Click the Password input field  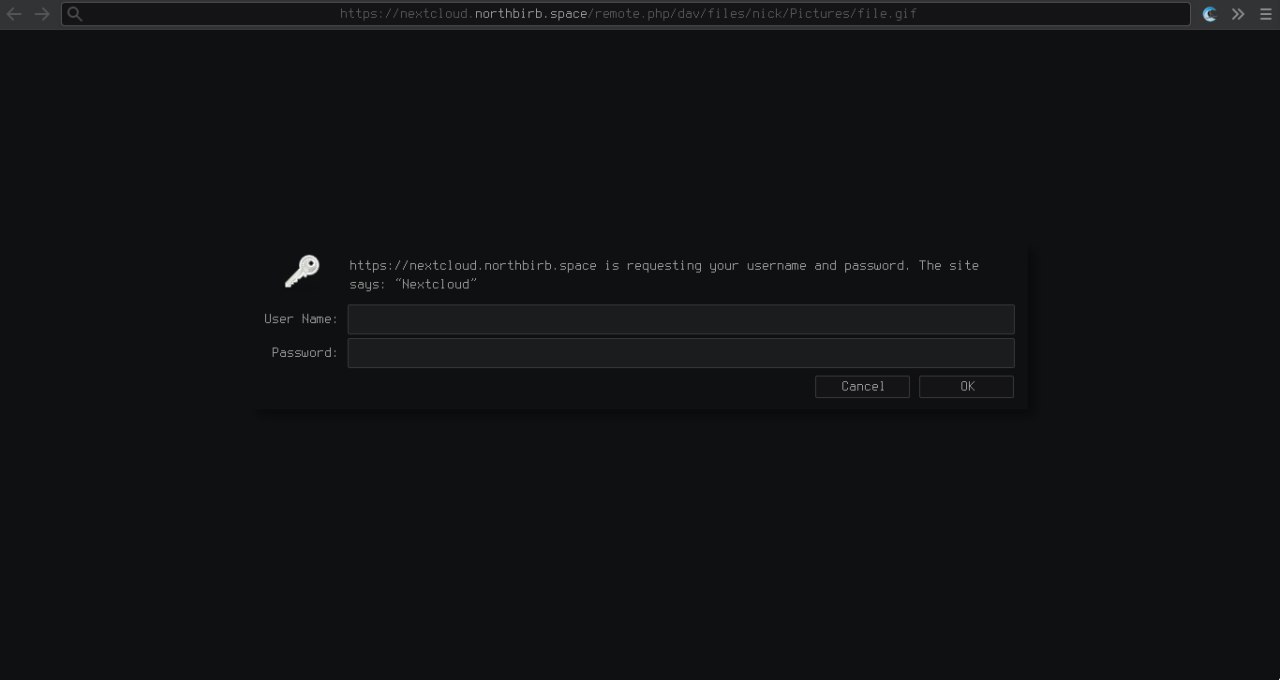point(681,353)
